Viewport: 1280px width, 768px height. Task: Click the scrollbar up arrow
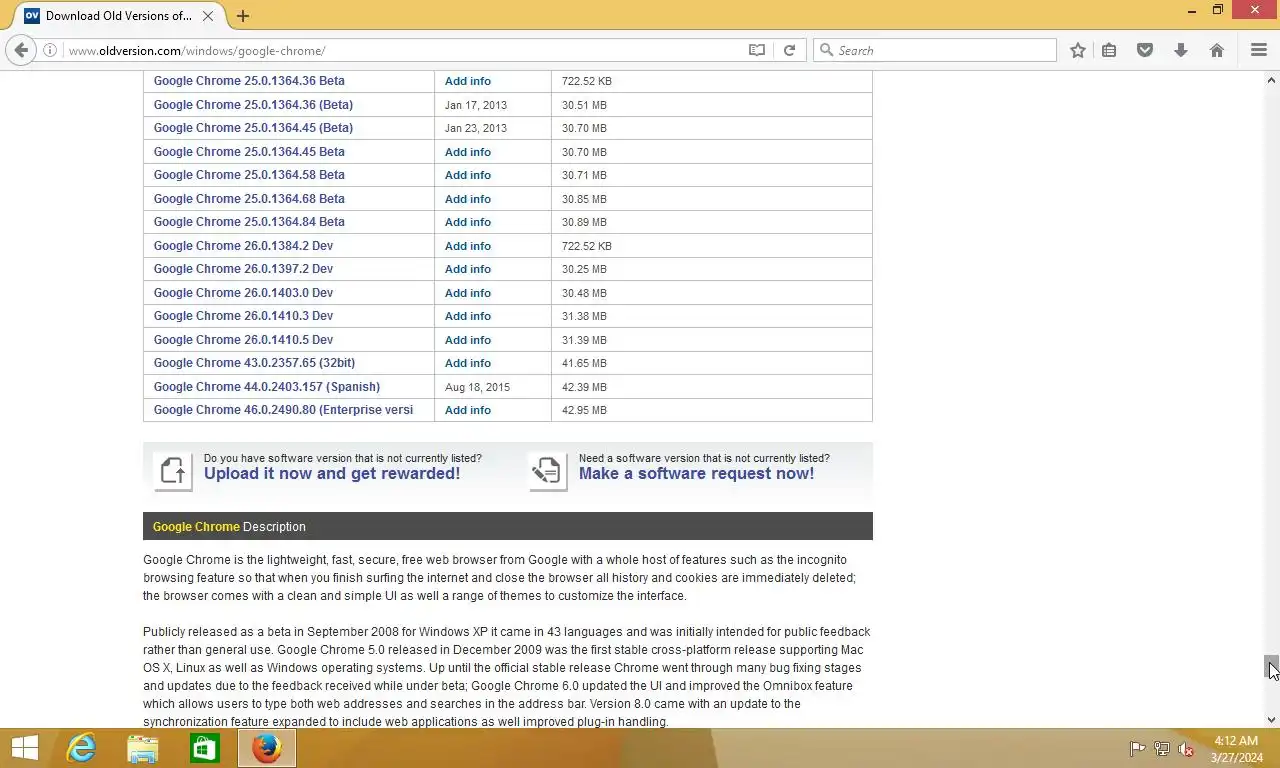[1271, 80]
